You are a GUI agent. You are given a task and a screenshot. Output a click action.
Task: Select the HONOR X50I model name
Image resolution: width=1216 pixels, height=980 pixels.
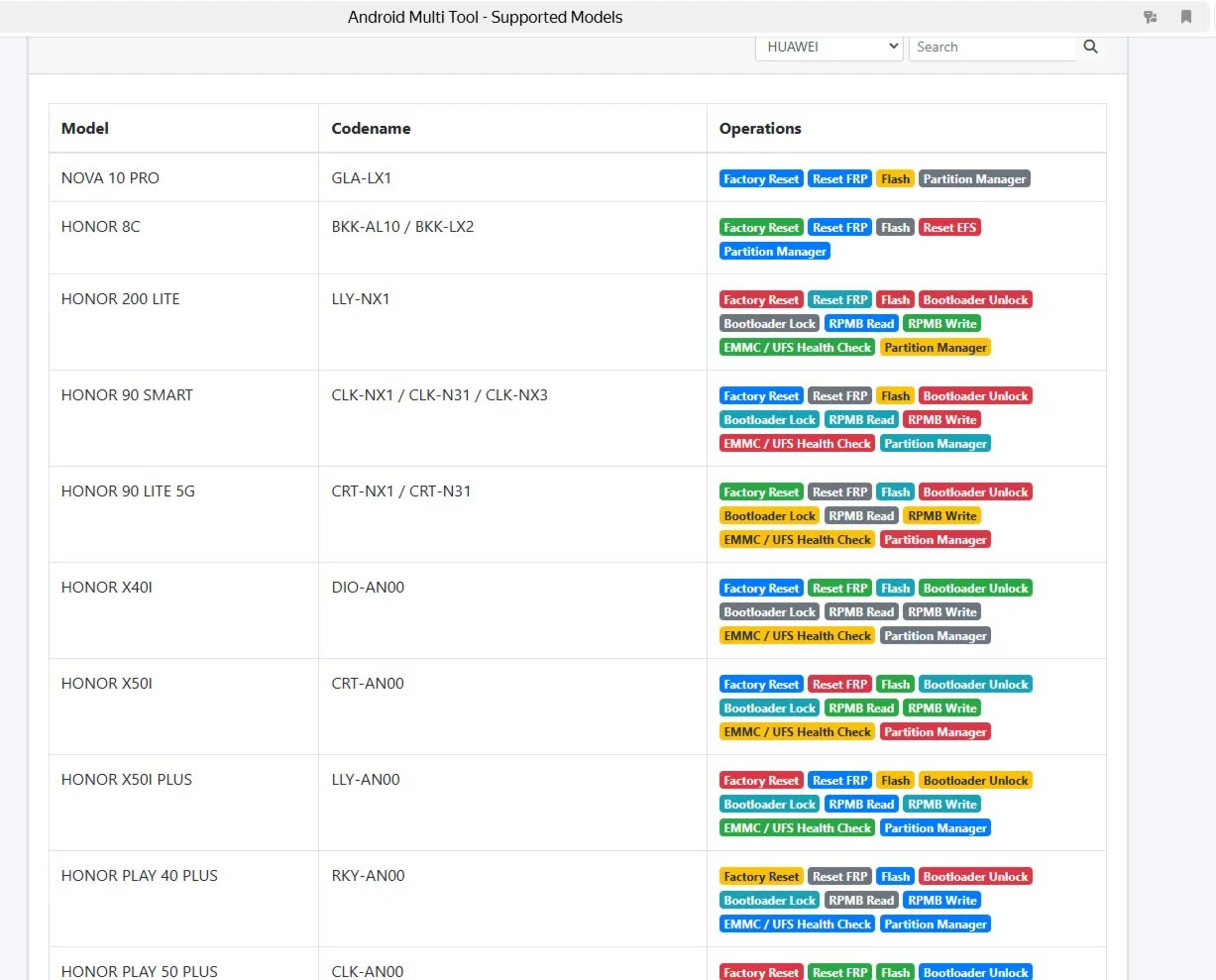(x=107, y=684)
